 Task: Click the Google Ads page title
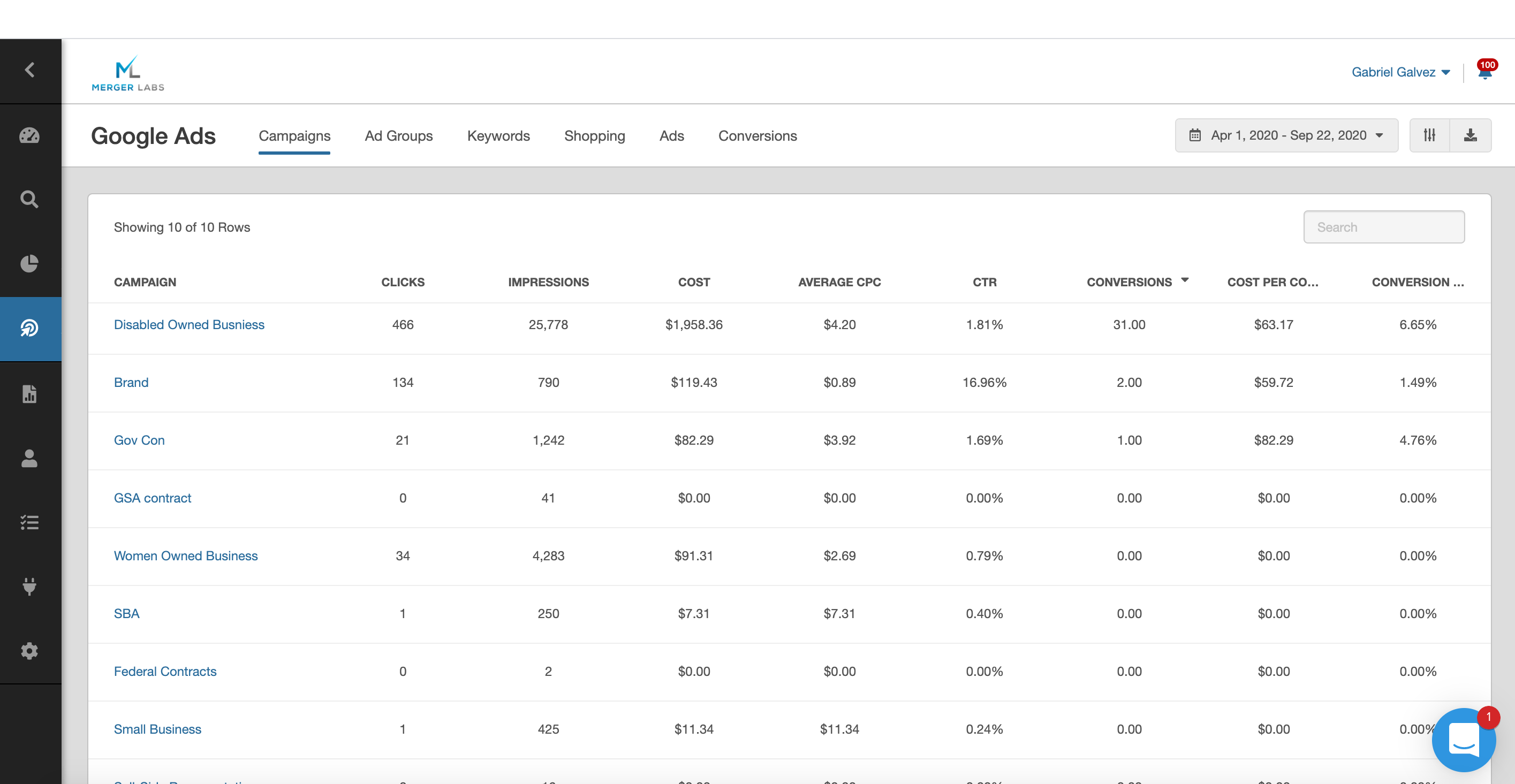[154, 136]
